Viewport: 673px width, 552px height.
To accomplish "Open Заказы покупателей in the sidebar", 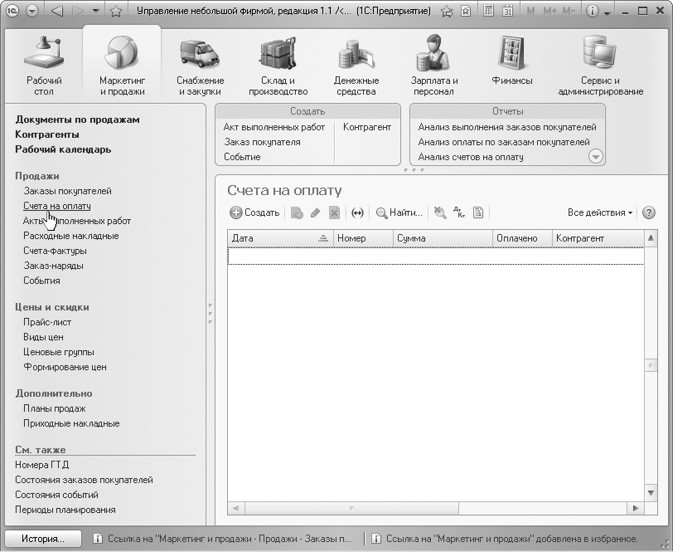I will 68,190.
